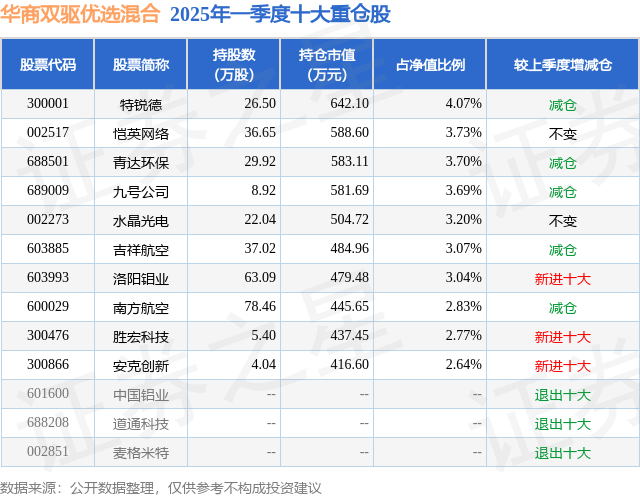Viewport: 640px width, 497px height.
Task: Click 新进十大 status for 洛阳钼业
Action: [x=562, y=279]
